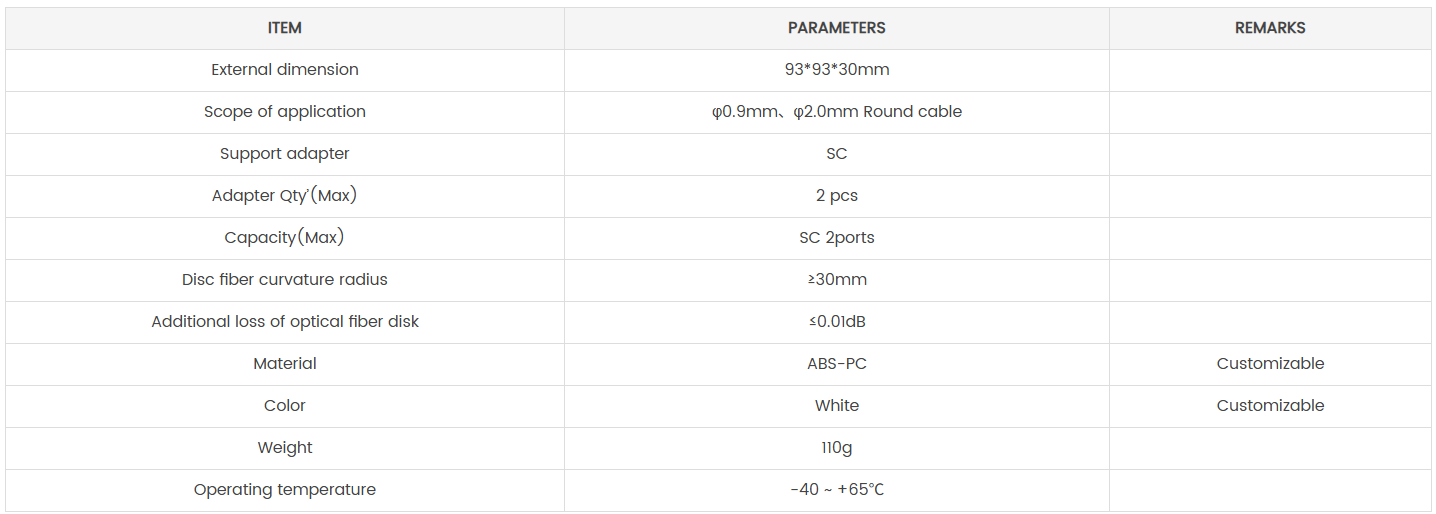Click Additional loss of optical fiber disk
1436x514 pixels.
pyautogui.click(x=285, y=322)
